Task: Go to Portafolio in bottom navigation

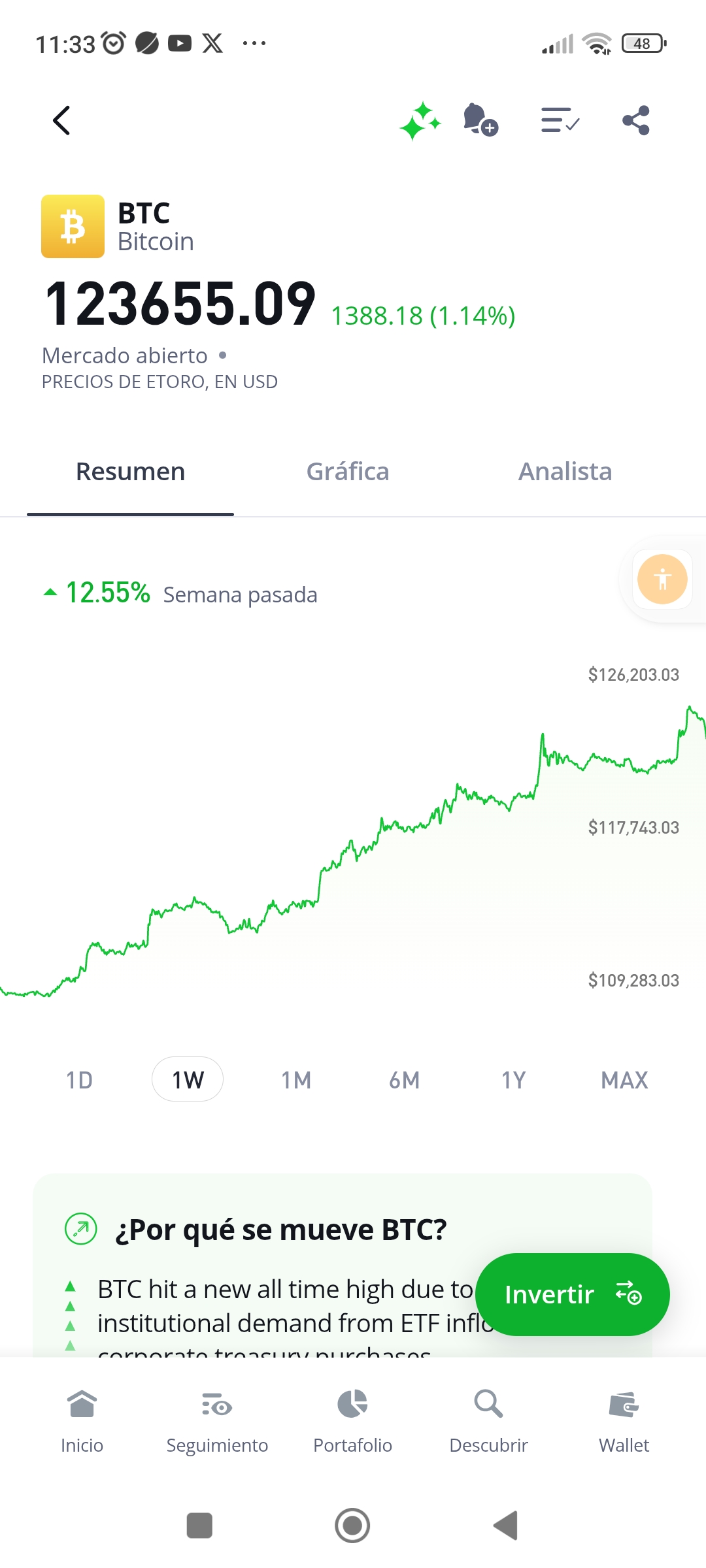Action: tap(352, 1420)
